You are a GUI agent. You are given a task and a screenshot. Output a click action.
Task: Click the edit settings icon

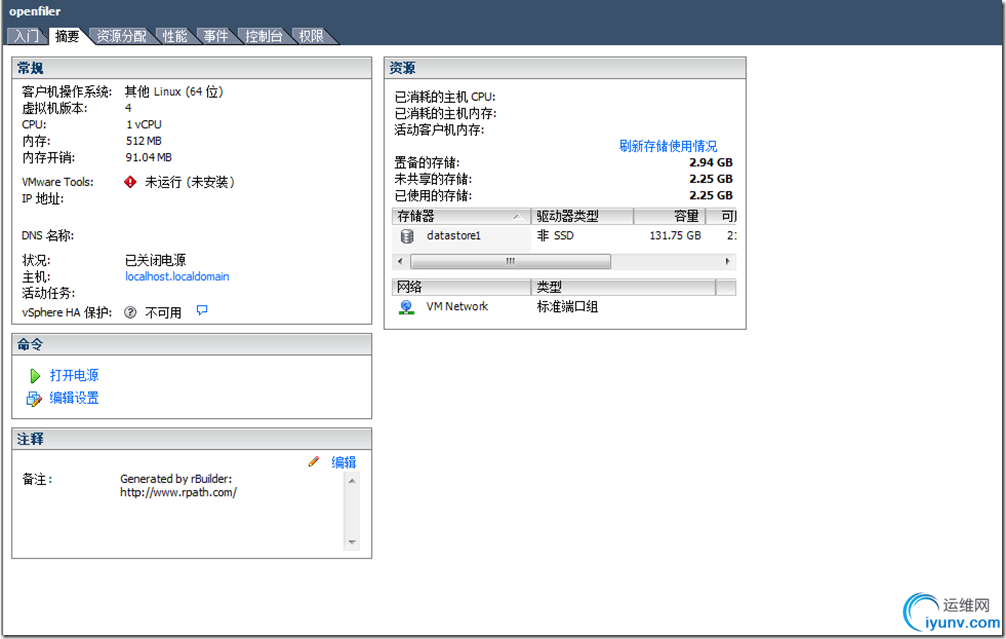[x=34, y=398]
